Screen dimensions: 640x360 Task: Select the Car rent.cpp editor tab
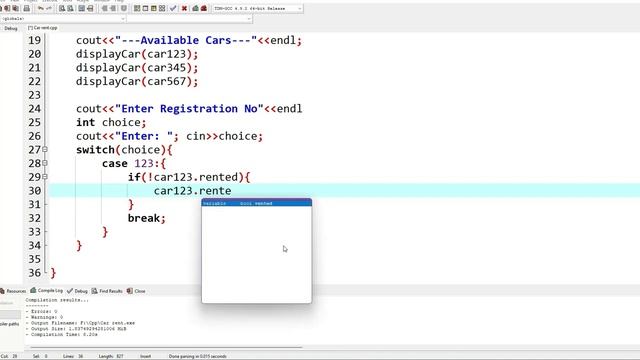tap(43, 28)
